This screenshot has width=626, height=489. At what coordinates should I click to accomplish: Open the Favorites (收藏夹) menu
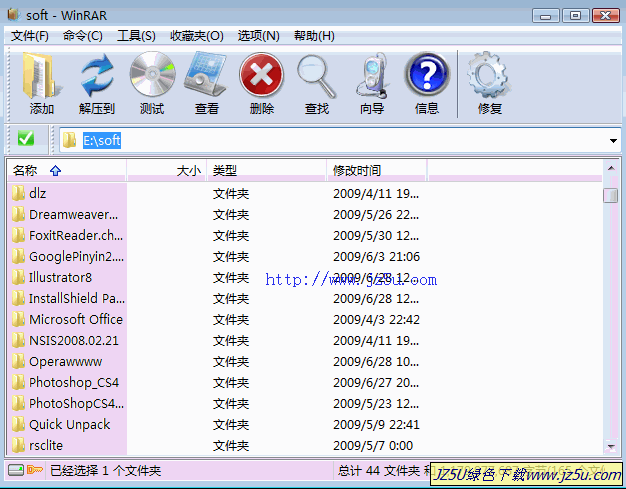(196, 36)
